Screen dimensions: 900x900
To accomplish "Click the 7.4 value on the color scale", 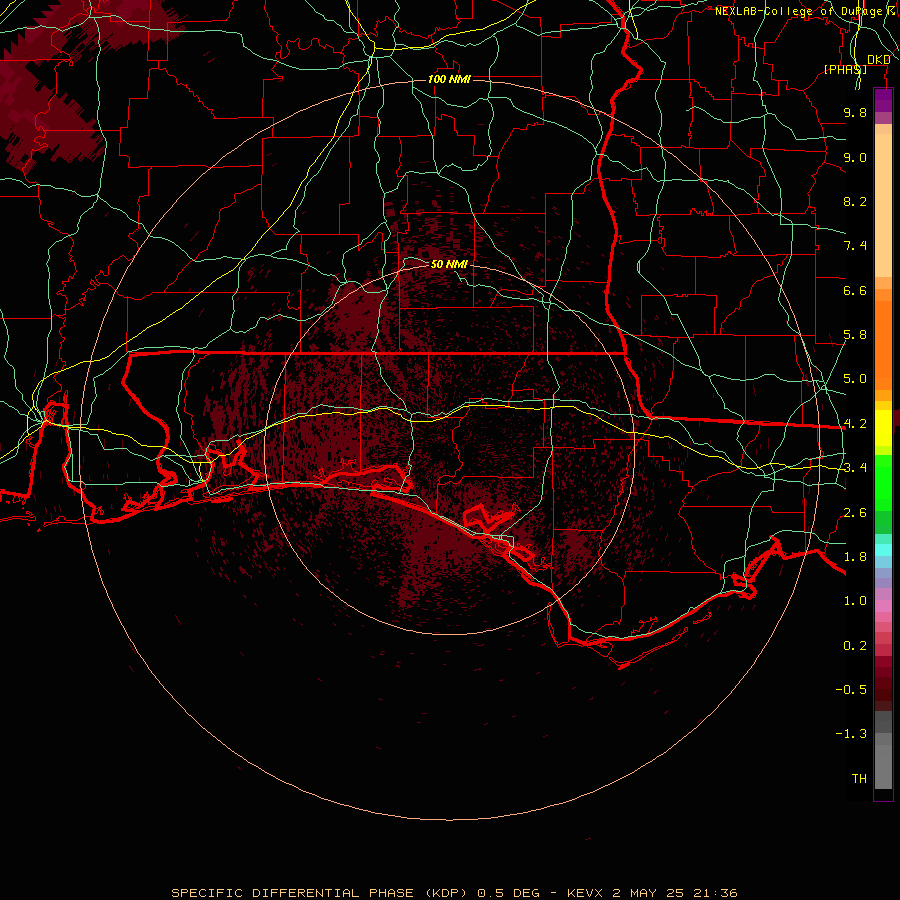I will pos(855,246).
